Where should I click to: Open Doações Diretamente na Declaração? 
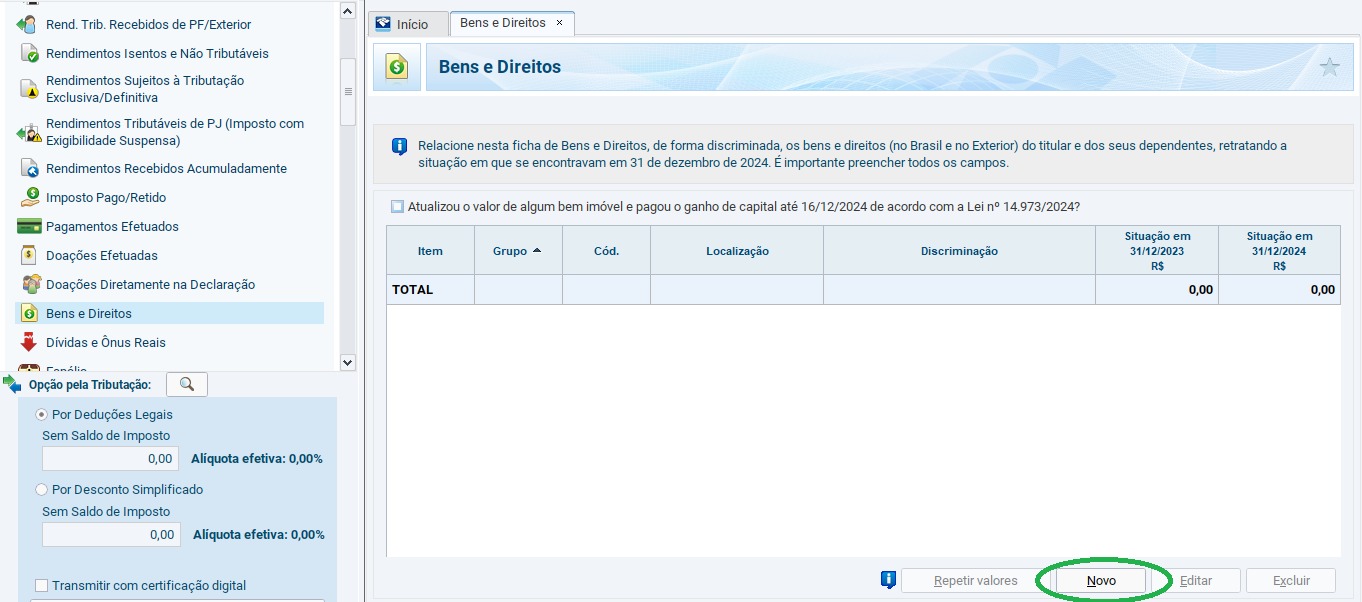pyautogui.click(x=150, y=285)
